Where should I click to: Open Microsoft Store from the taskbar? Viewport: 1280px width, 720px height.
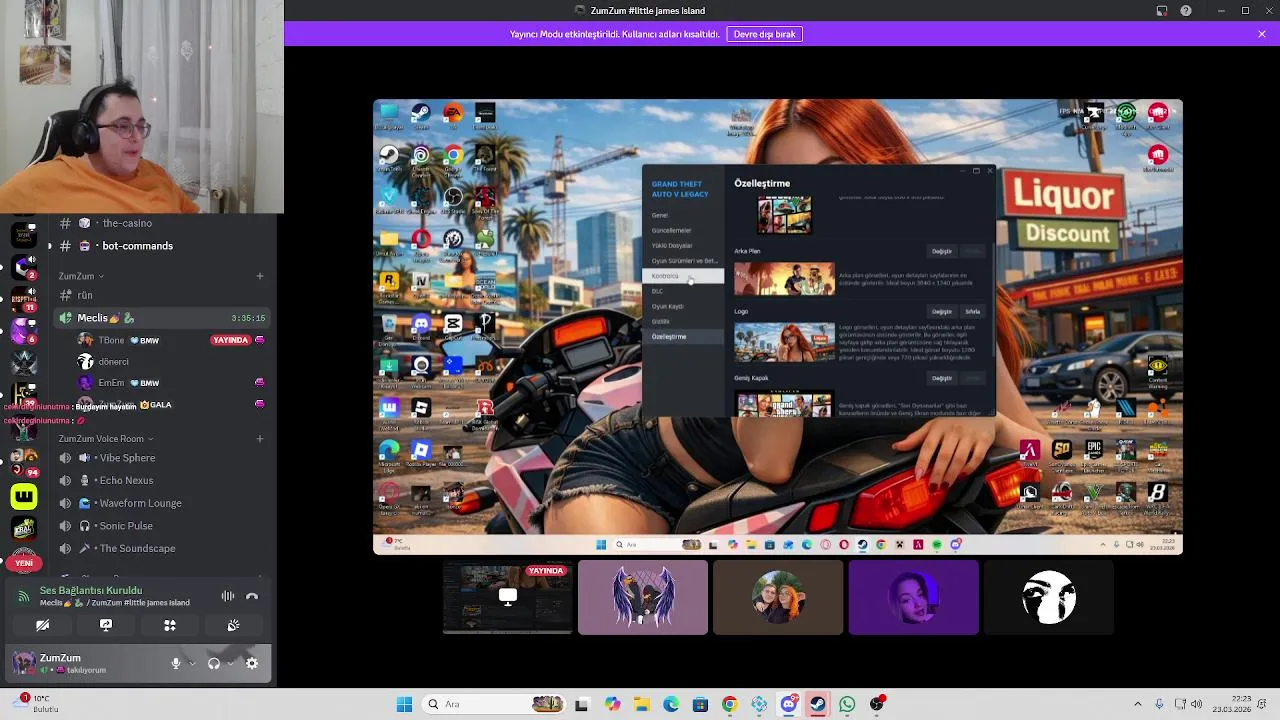[700, 704]
